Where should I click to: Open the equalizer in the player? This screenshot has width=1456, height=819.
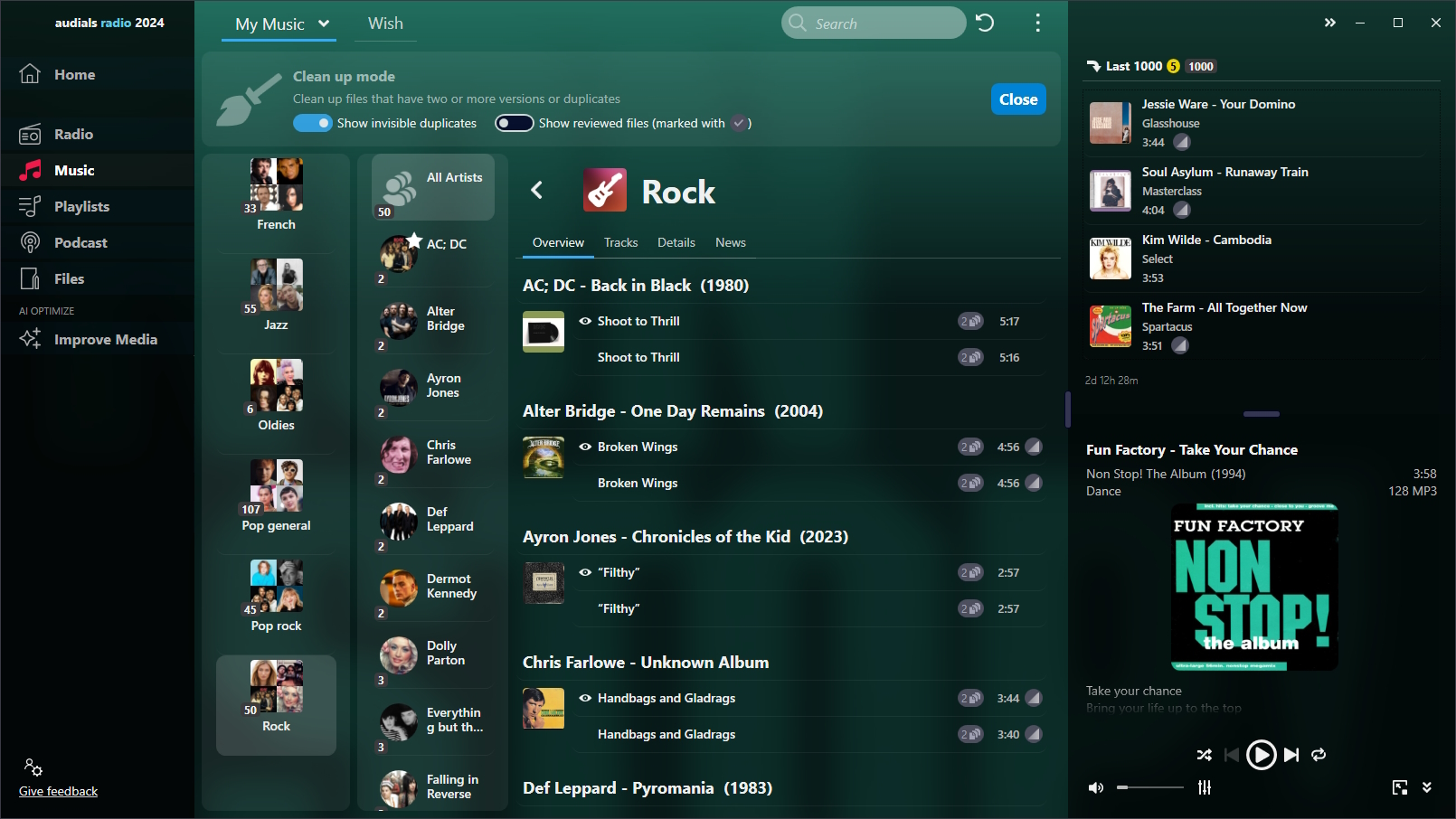click(1205, 787)
